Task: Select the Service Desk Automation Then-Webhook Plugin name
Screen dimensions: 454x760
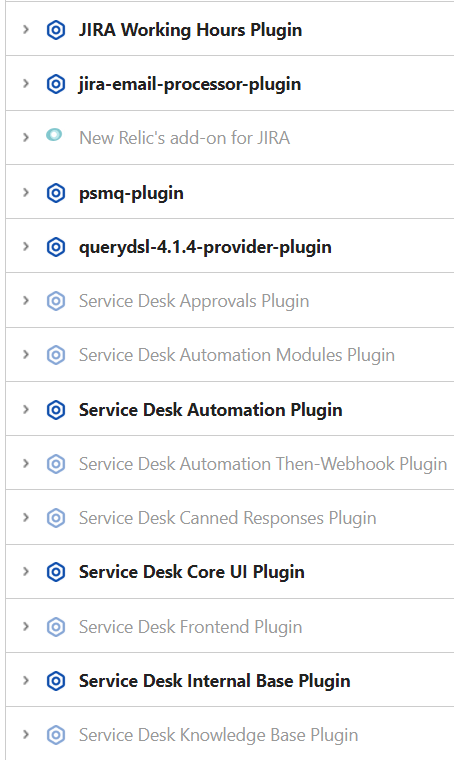Action: coord(263,464)
